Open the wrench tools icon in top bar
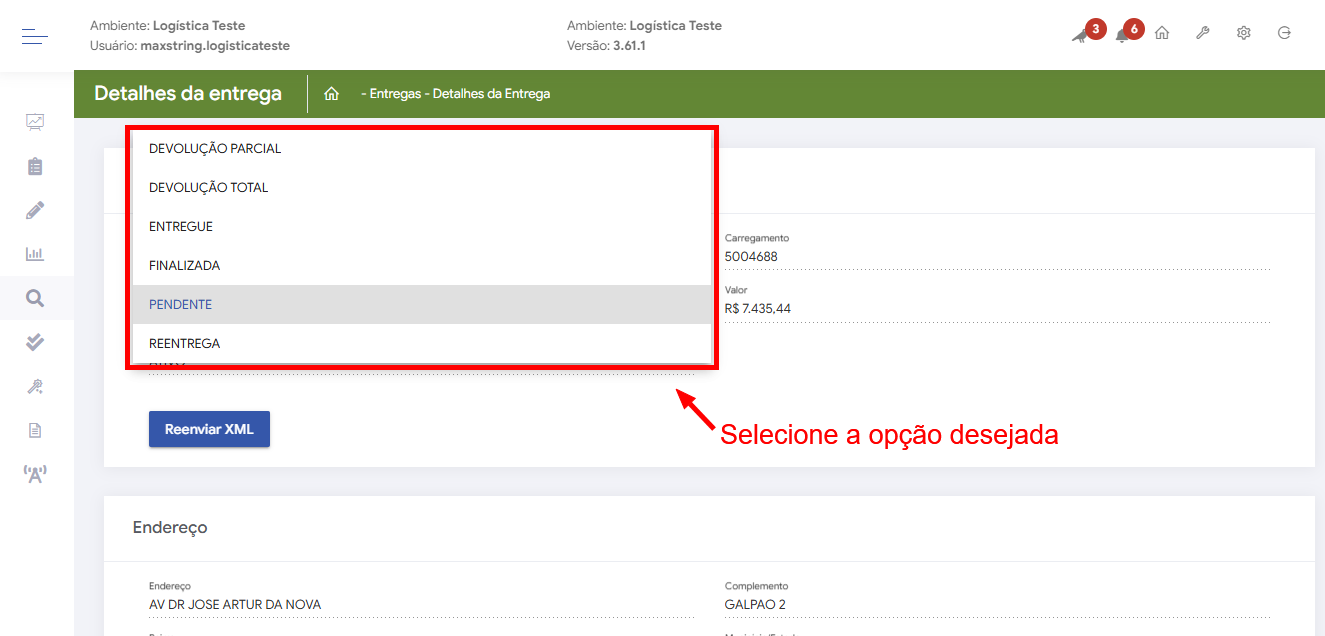1325x636 pixels. point(1203,33)
